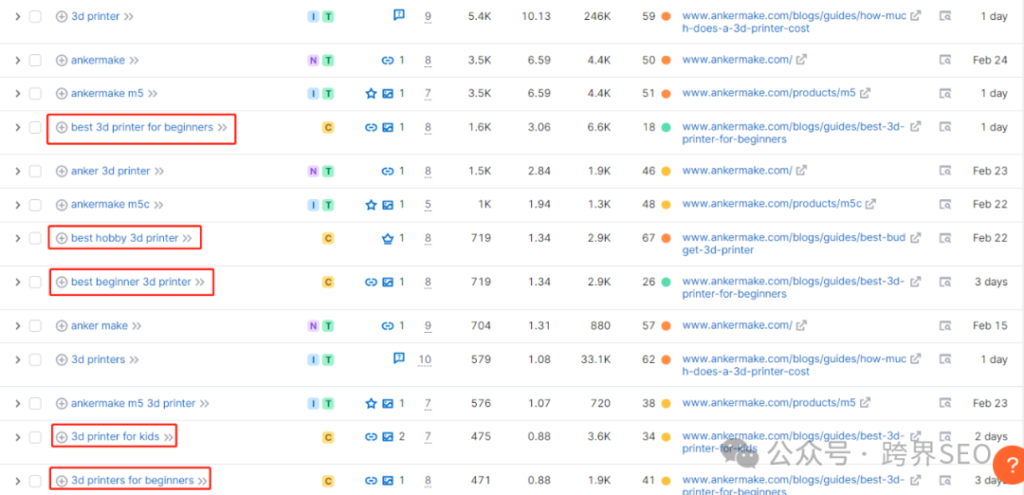Expand the '3d printer for kids' row chevron
Screen dimensions: 1024x495
point(18,436)
